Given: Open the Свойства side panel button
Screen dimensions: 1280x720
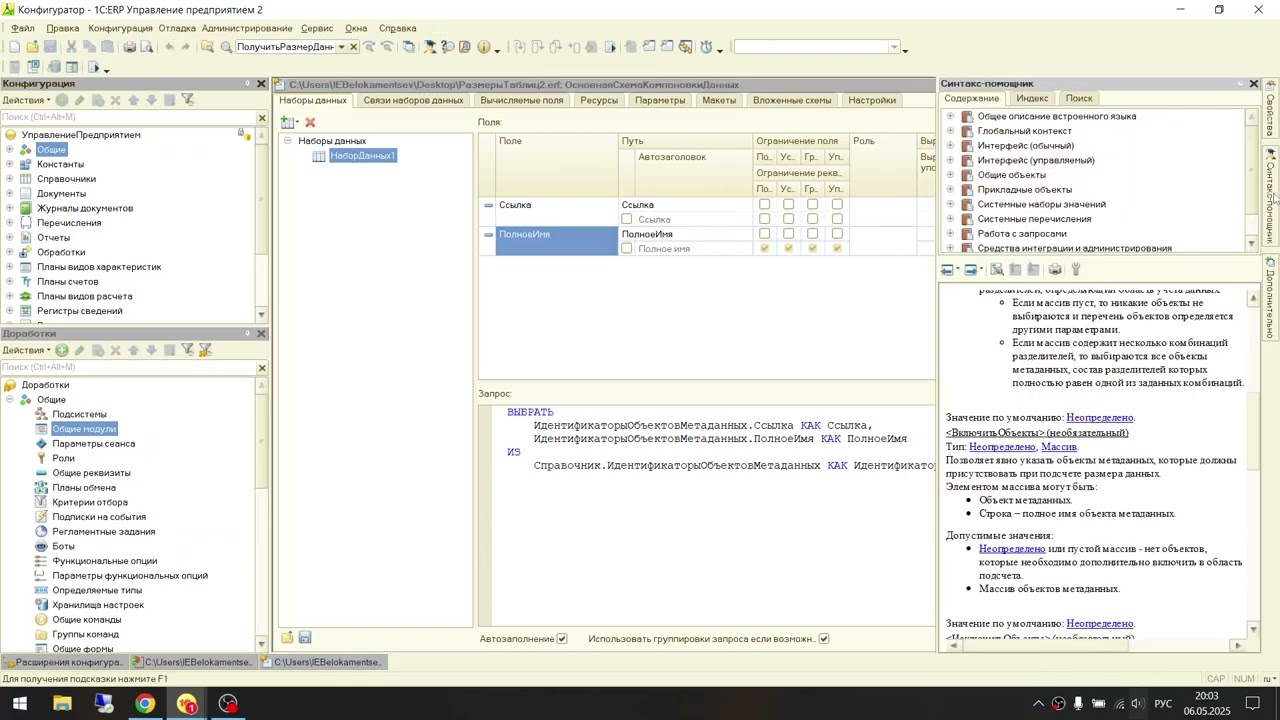Looking at the screenshot, I should pos(1271,109).
